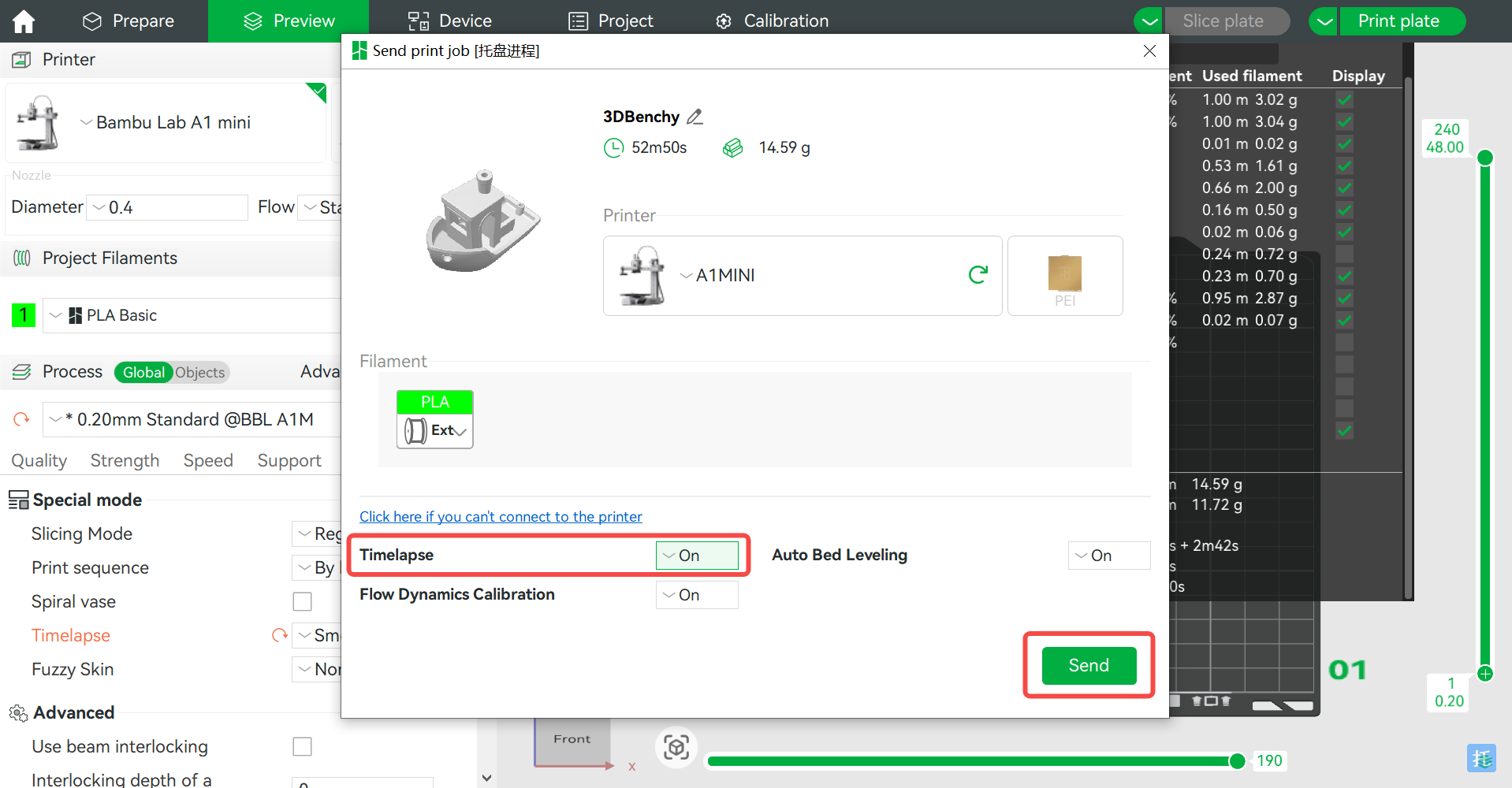
Task: Expand the Slice plate arrow menu
Action: (1150, 21)
